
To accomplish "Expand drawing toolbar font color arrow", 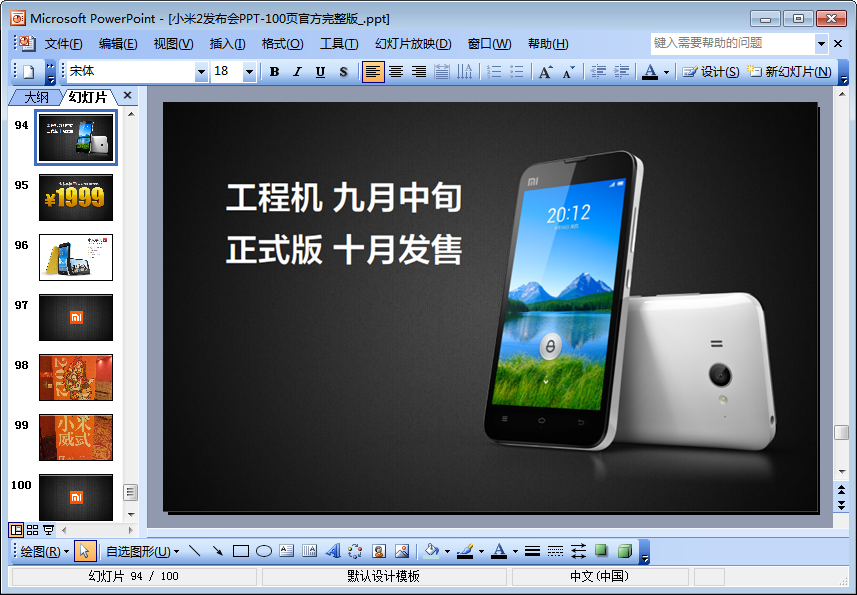I will tap(515, 551).
